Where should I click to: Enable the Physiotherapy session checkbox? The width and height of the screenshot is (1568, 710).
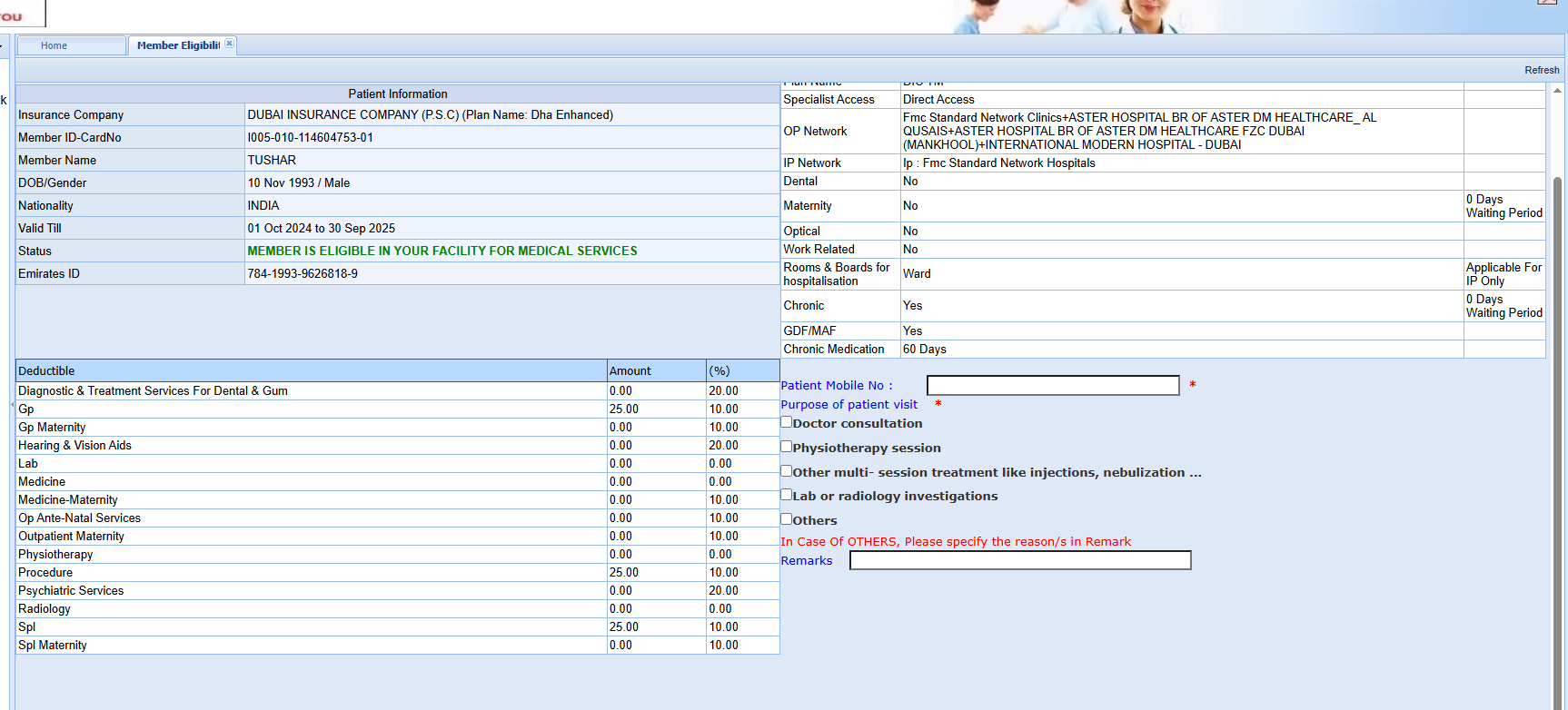[x=787, y=447]
